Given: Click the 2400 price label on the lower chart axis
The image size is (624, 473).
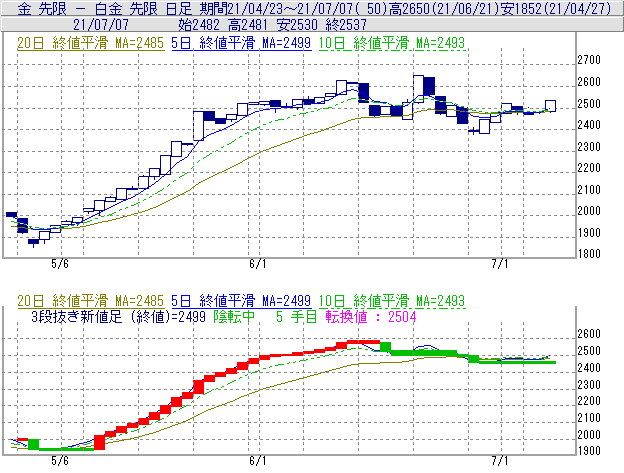Looking at the screenshot, I should tap(589, 368).
